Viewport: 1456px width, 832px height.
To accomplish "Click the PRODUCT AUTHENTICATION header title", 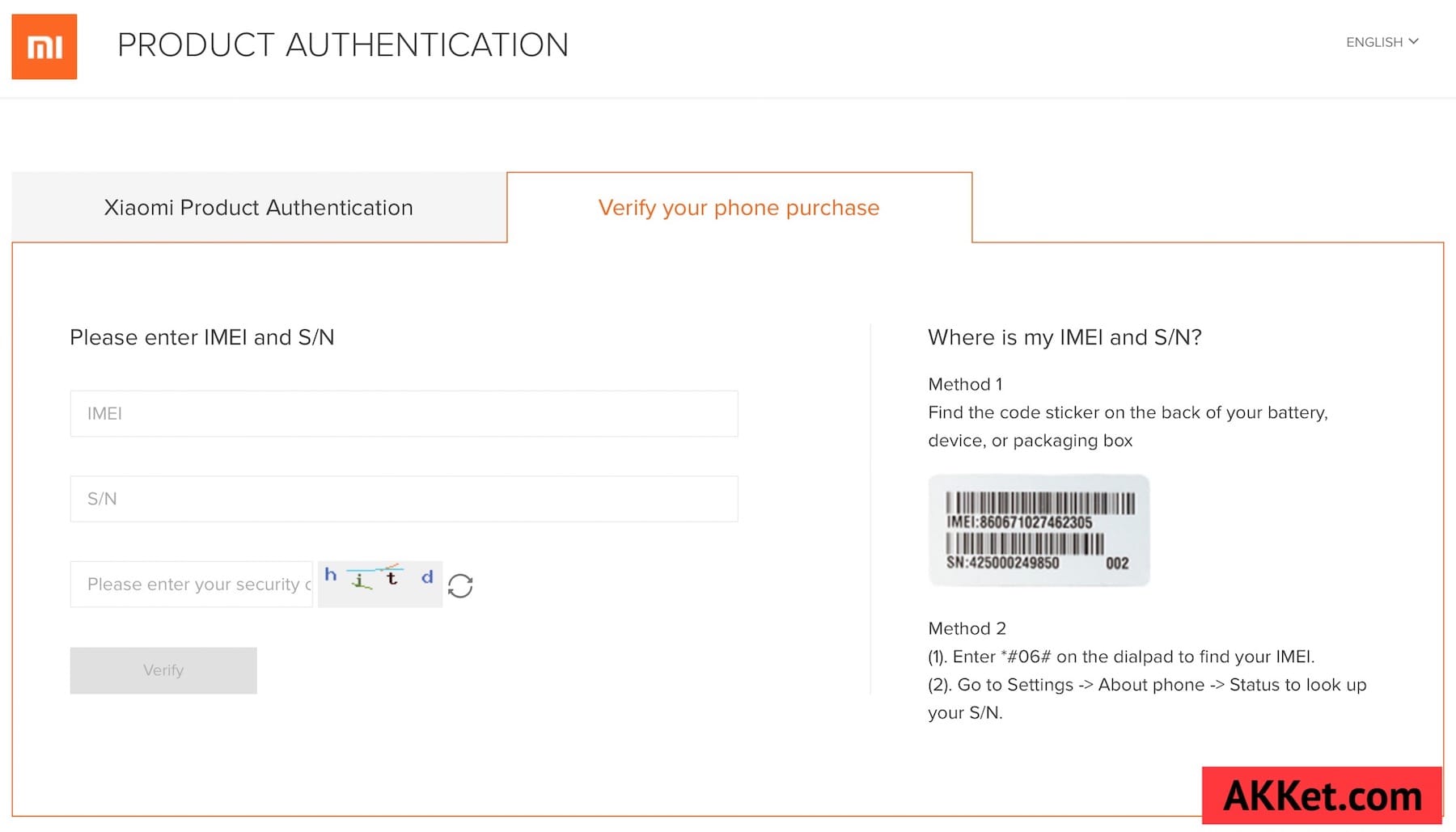I will point(343,45).
